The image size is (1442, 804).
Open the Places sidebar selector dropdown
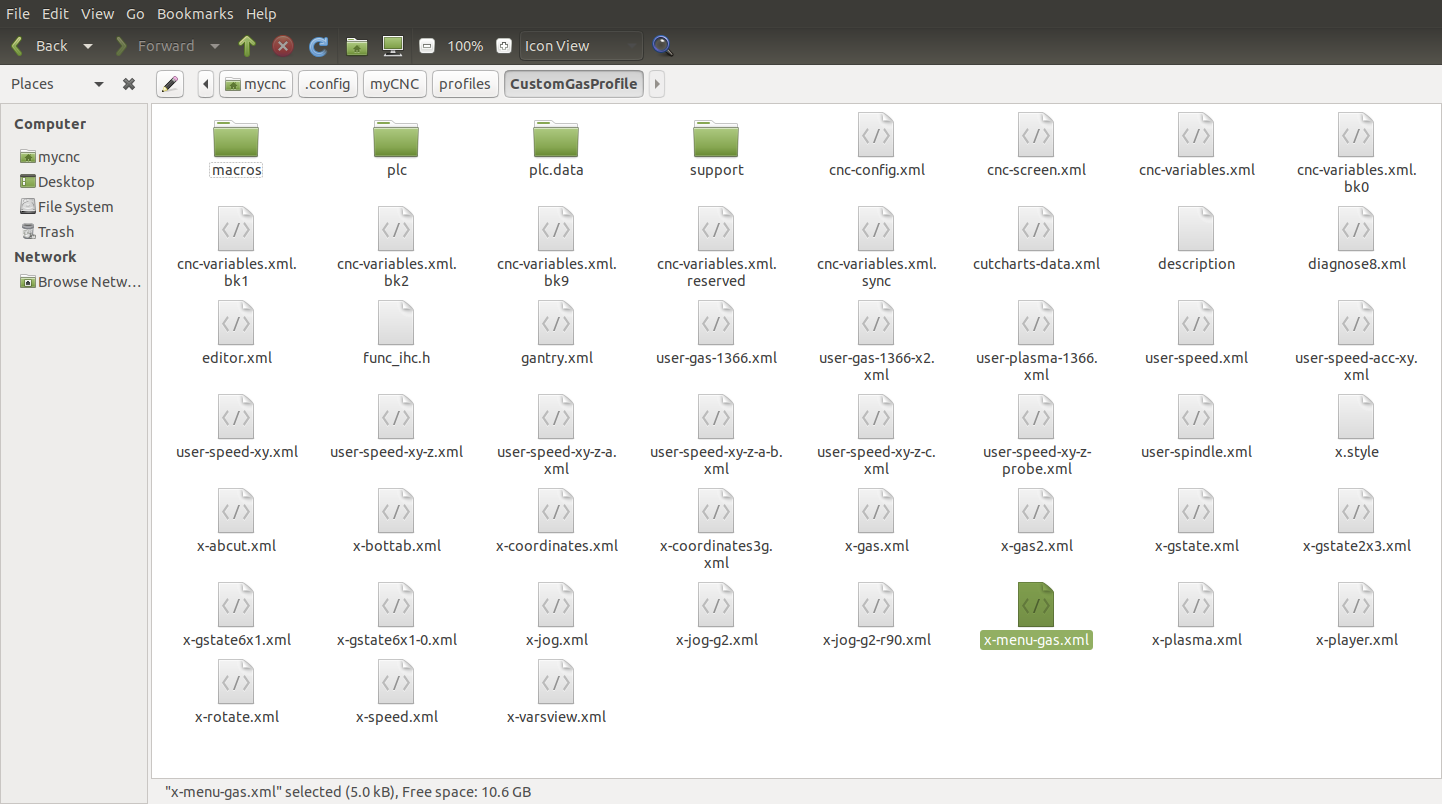(x=98, y=84)
